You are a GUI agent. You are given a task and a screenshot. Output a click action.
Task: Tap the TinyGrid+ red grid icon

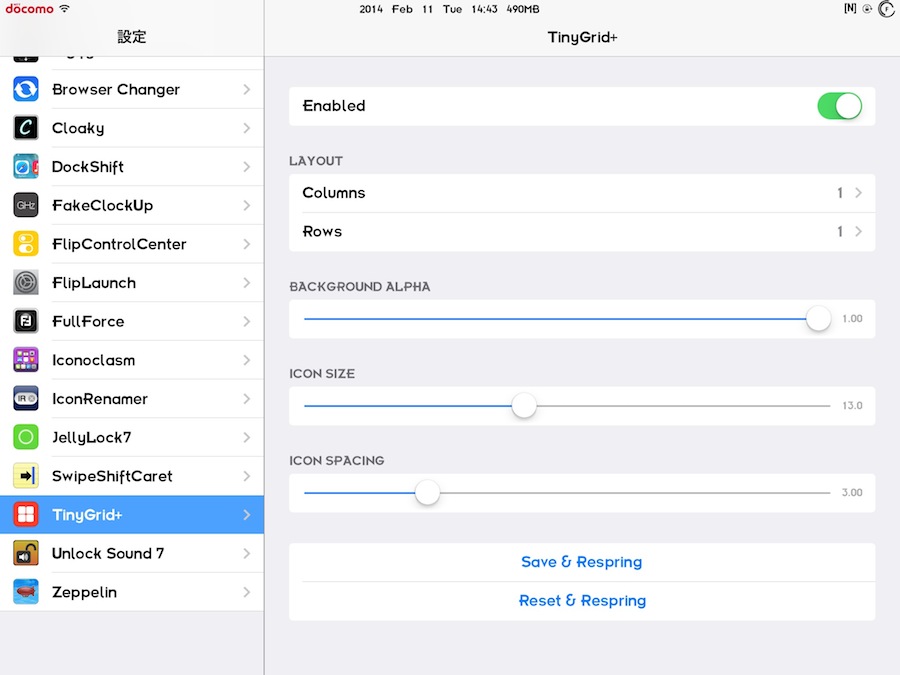(26, 514)
